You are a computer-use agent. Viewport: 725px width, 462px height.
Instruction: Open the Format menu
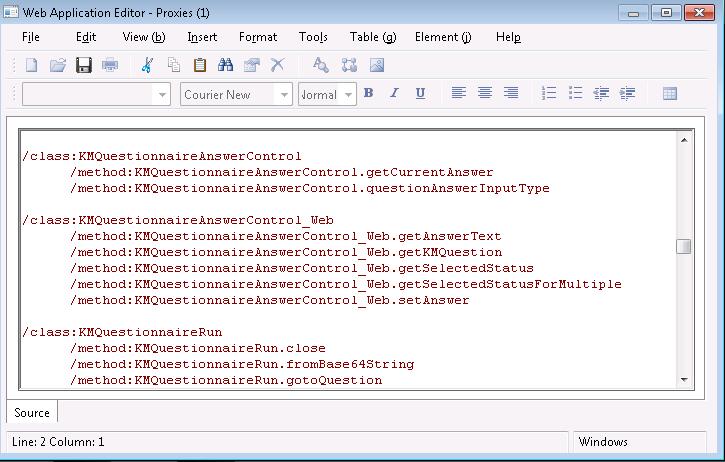point(258,37)
